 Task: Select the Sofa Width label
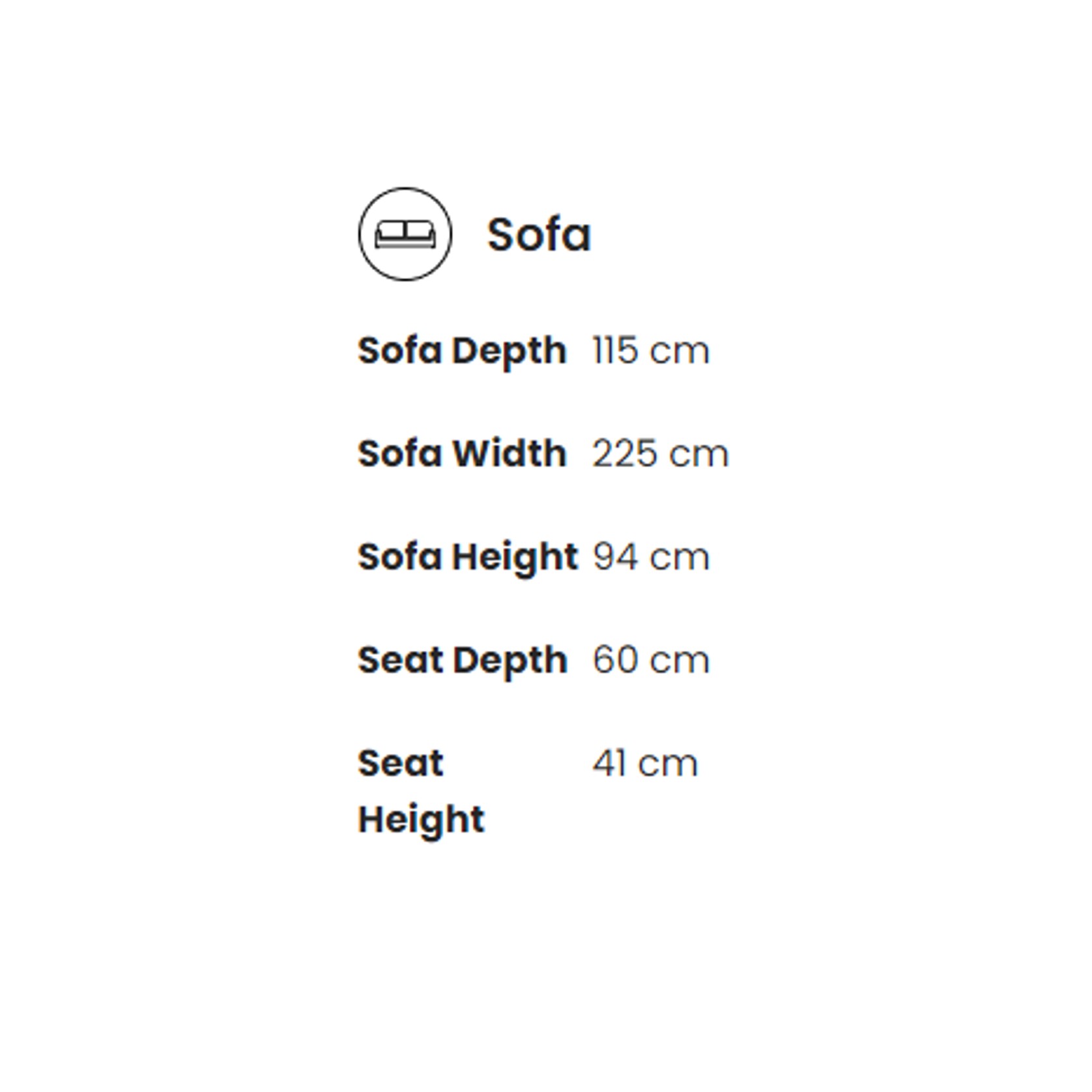462,453
